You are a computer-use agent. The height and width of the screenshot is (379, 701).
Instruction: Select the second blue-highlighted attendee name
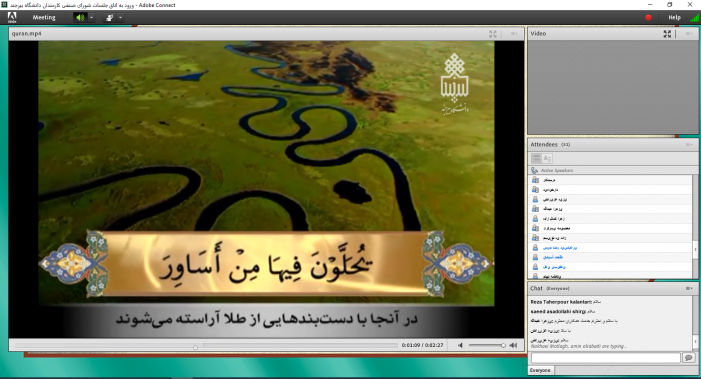click(553, 257)
